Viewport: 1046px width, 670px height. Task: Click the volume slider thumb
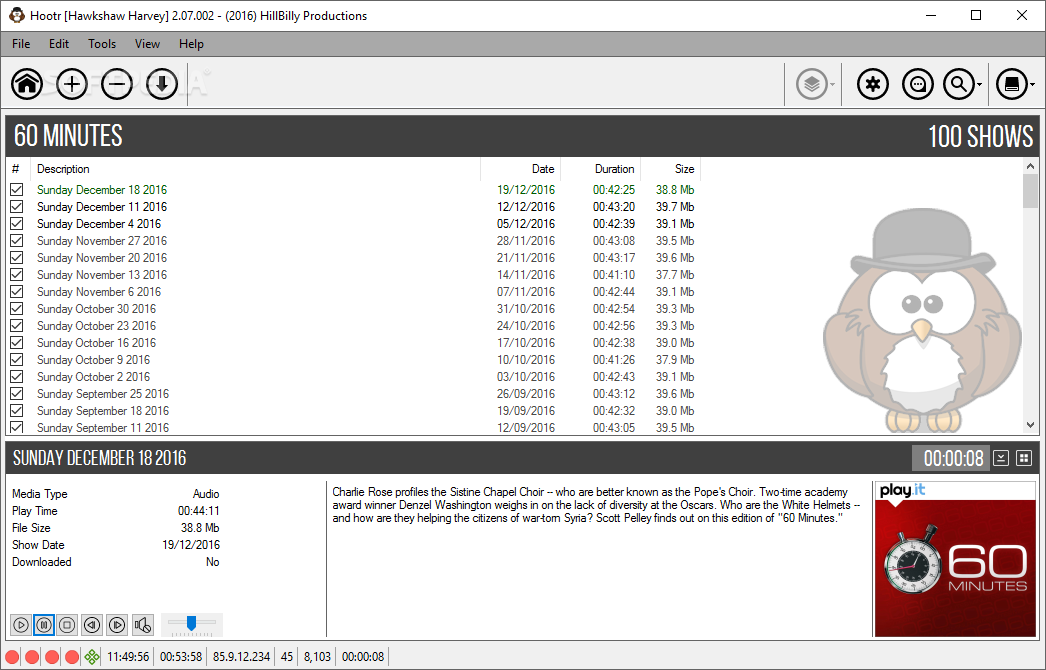191,623
